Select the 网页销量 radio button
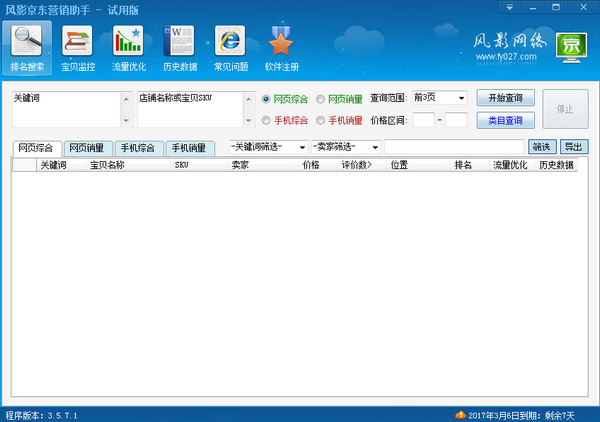The height and width of the screenshot is (422, 600). click(321, 99)
